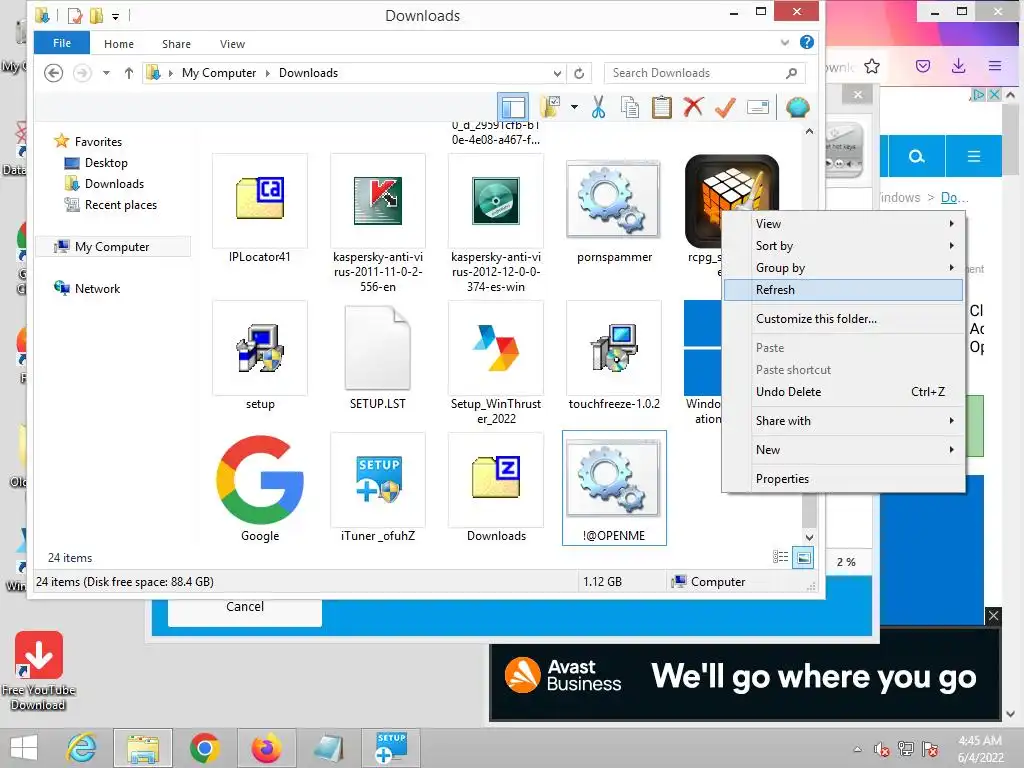Open Firefox from taskbar
This screenshot has width=1024, height=768.
tap(266, 748)
